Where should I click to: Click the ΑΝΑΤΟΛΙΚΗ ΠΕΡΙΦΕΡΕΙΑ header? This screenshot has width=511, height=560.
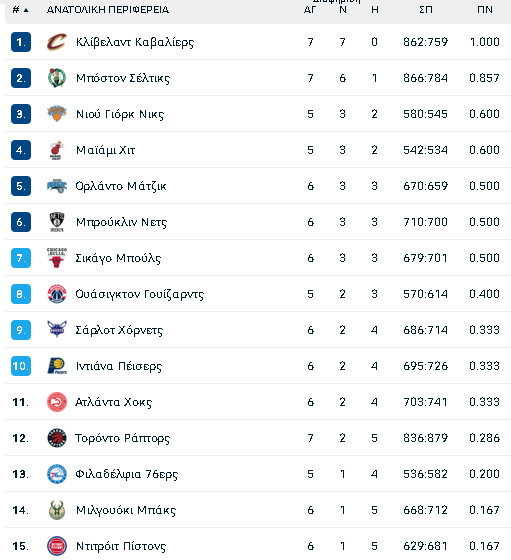(x=108, y=10)
